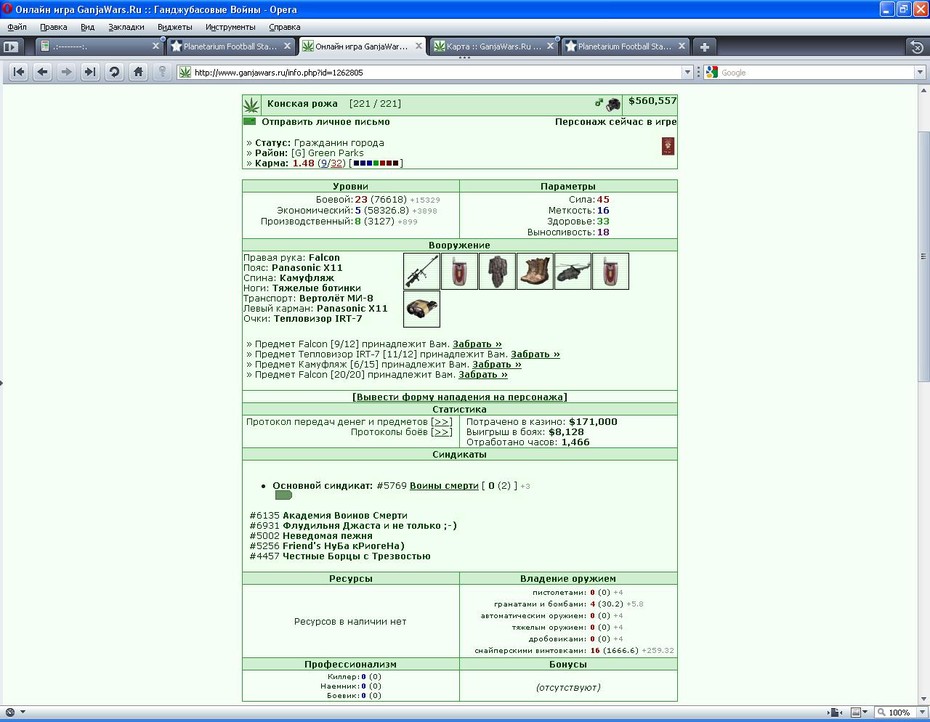Click the camera photo icon in header
This screenshot has width=930, height=722.
coord(613,104)
